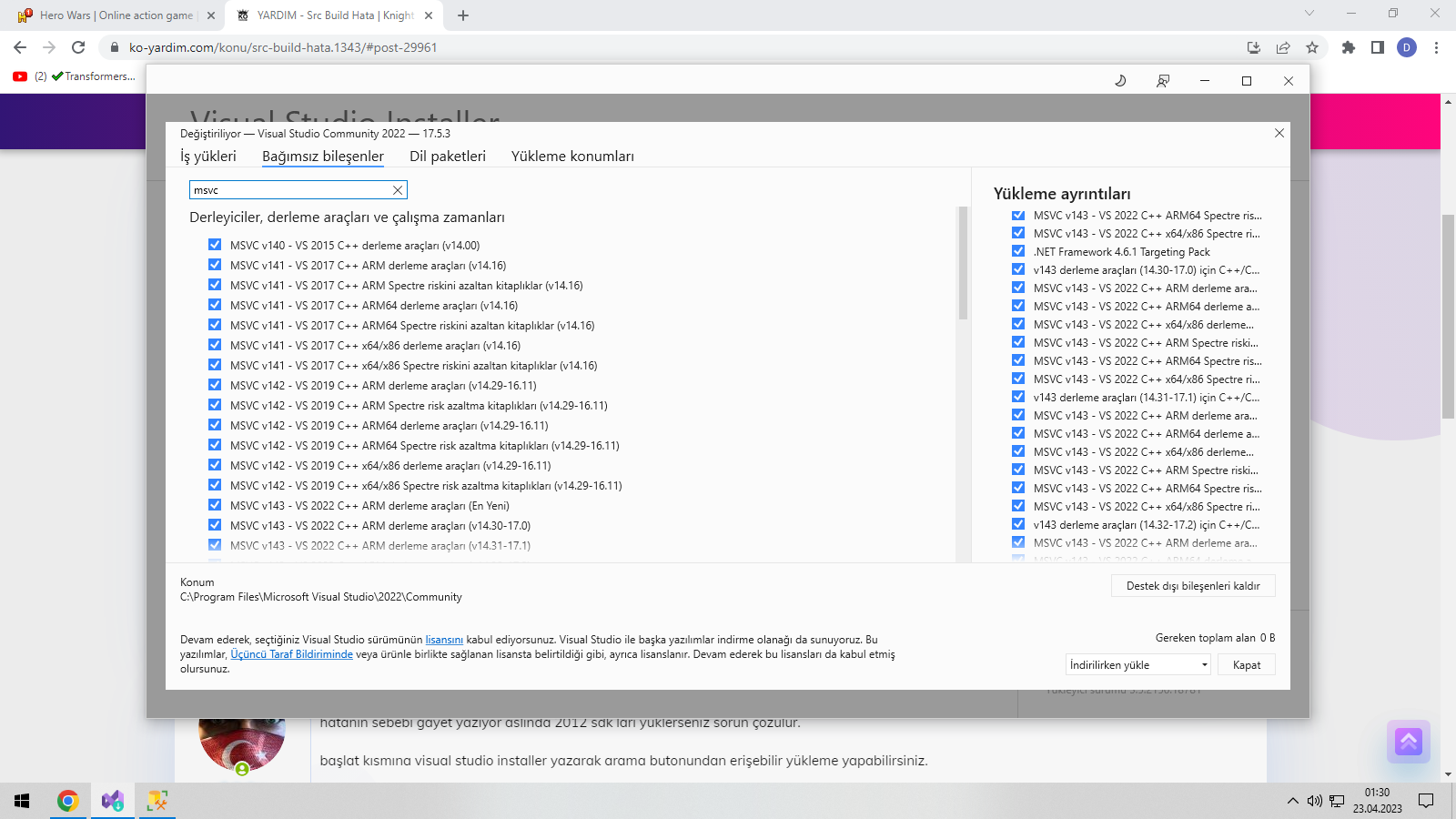Uncheck .NET Framework 4.6.1 Targeting Pack in details
Image resolution: width=1456 pixels, height=819 pixels.
tap(1018, 251)
